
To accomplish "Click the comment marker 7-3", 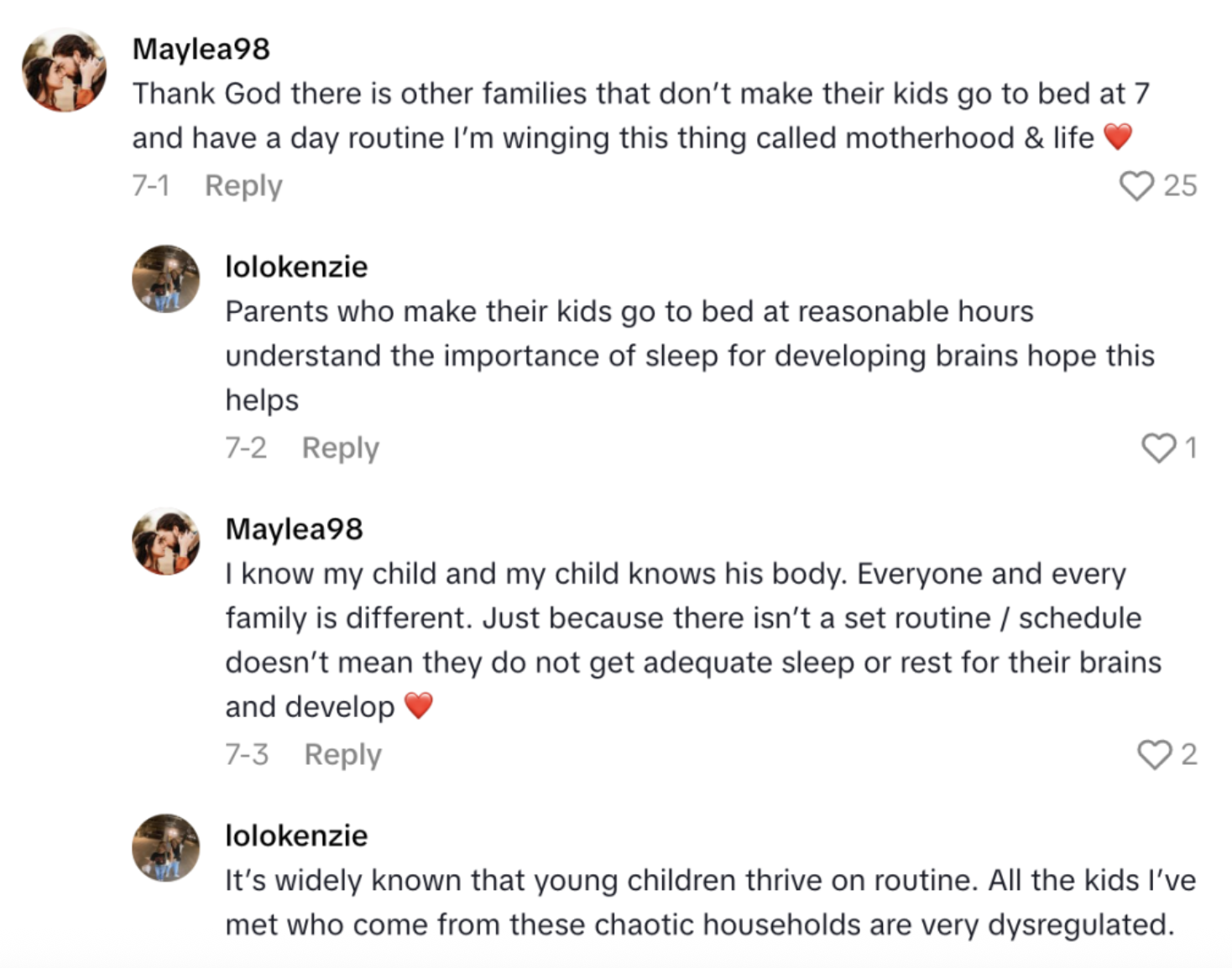I will click(248, 756).
